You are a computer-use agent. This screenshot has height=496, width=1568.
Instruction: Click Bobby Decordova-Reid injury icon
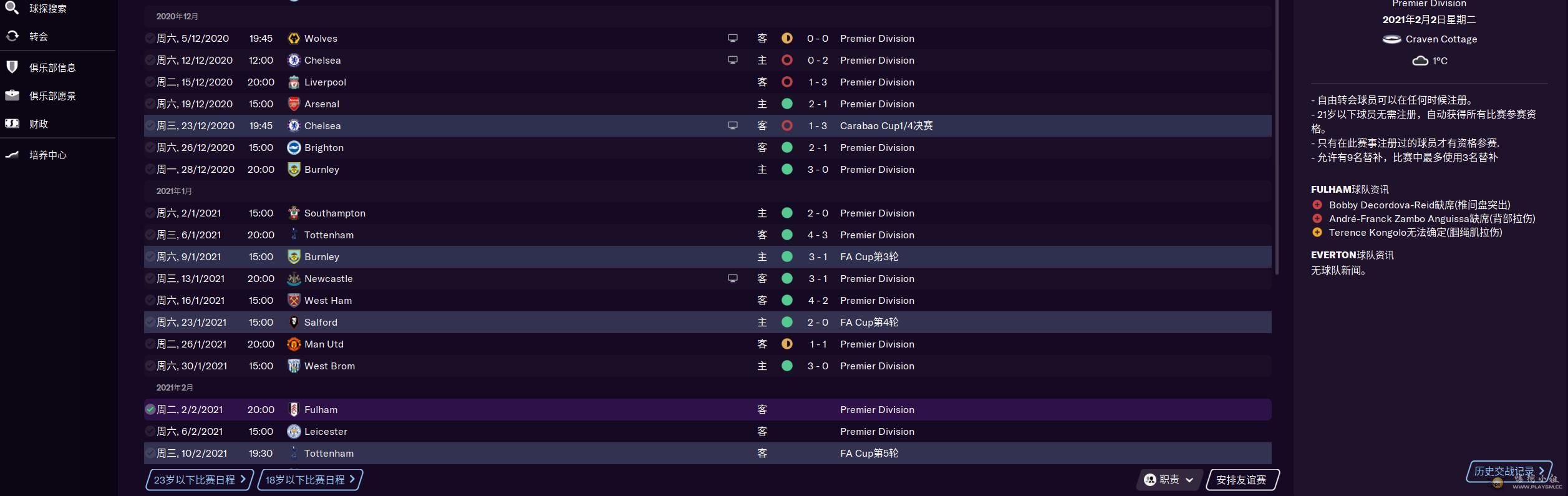(1317, 205)
